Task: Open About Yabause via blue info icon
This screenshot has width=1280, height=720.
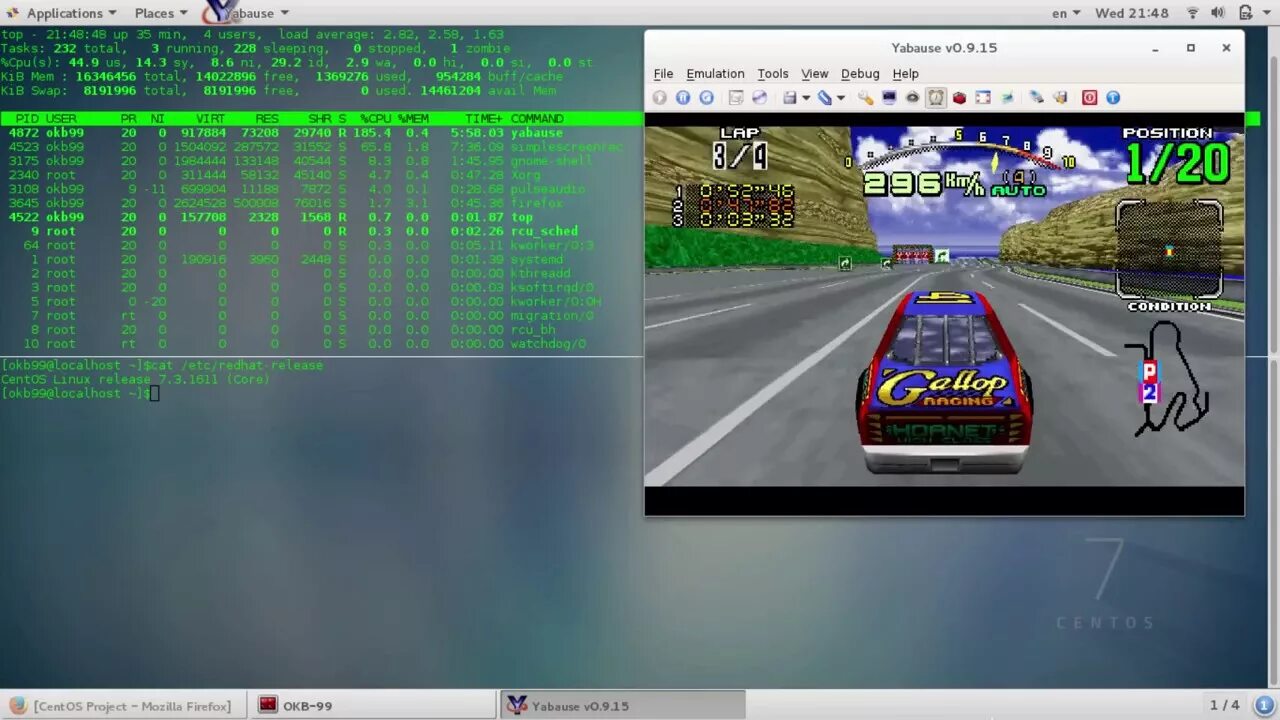Action: pos(1113,97)
